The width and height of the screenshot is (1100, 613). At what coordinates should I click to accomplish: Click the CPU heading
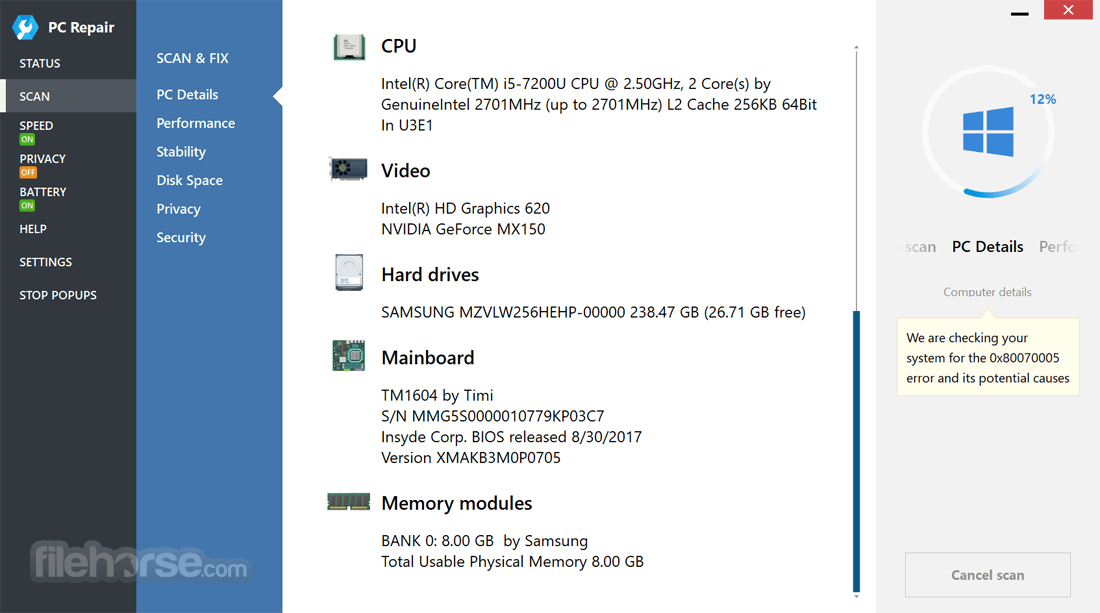tap(398, 46)
